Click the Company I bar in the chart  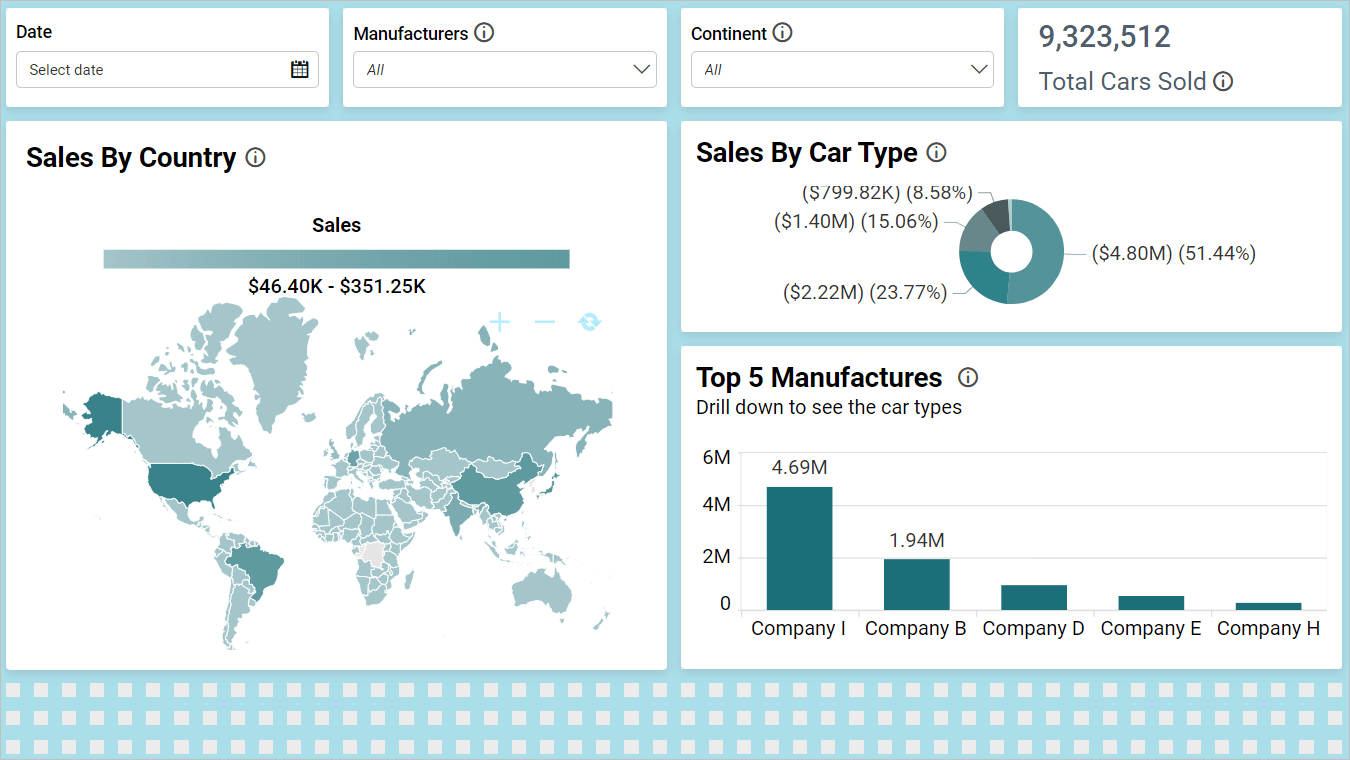(798, 545)
